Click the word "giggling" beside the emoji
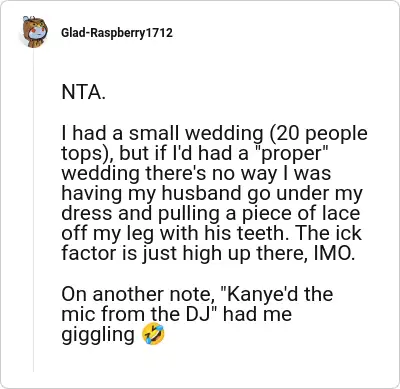This screenshot has height=389, width=400. pos(98,335)
